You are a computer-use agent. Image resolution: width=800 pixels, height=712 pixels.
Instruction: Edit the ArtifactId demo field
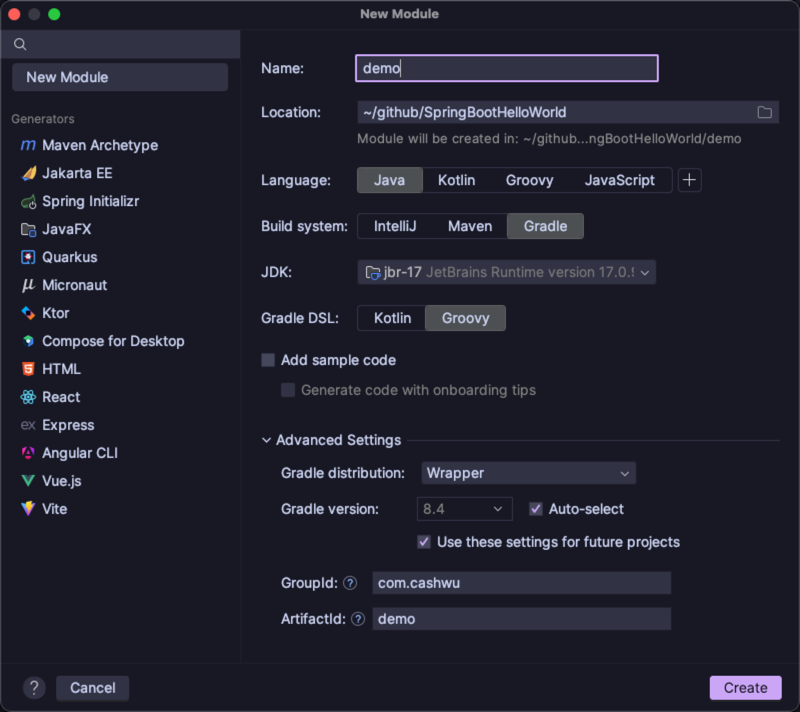point(521,619)
